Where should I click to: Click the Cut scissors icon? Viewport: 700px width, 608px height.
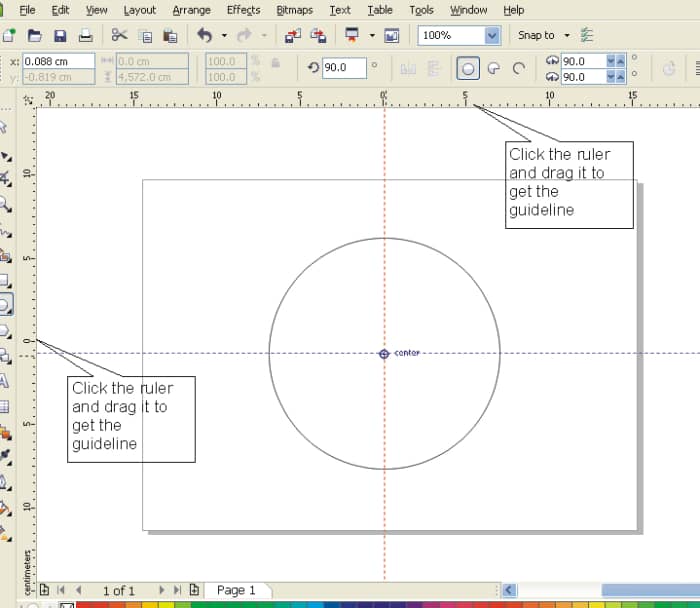(120, 35)
